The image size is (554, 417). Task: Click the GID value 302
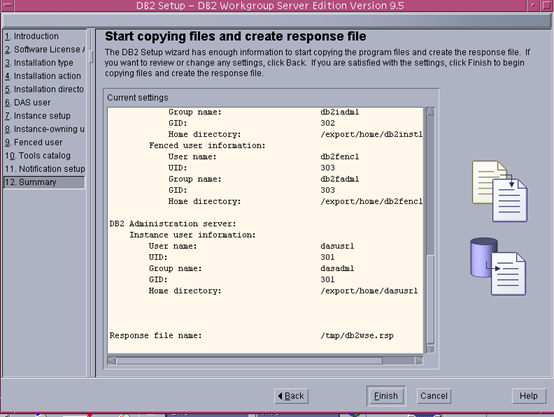[328, 123]
